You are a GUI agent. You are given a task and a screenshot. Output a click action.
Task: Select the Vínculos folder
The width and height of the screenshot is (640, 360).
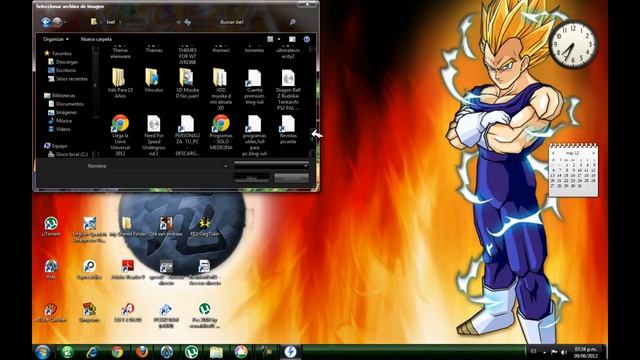pyautogui.click(x=153, y=80)
